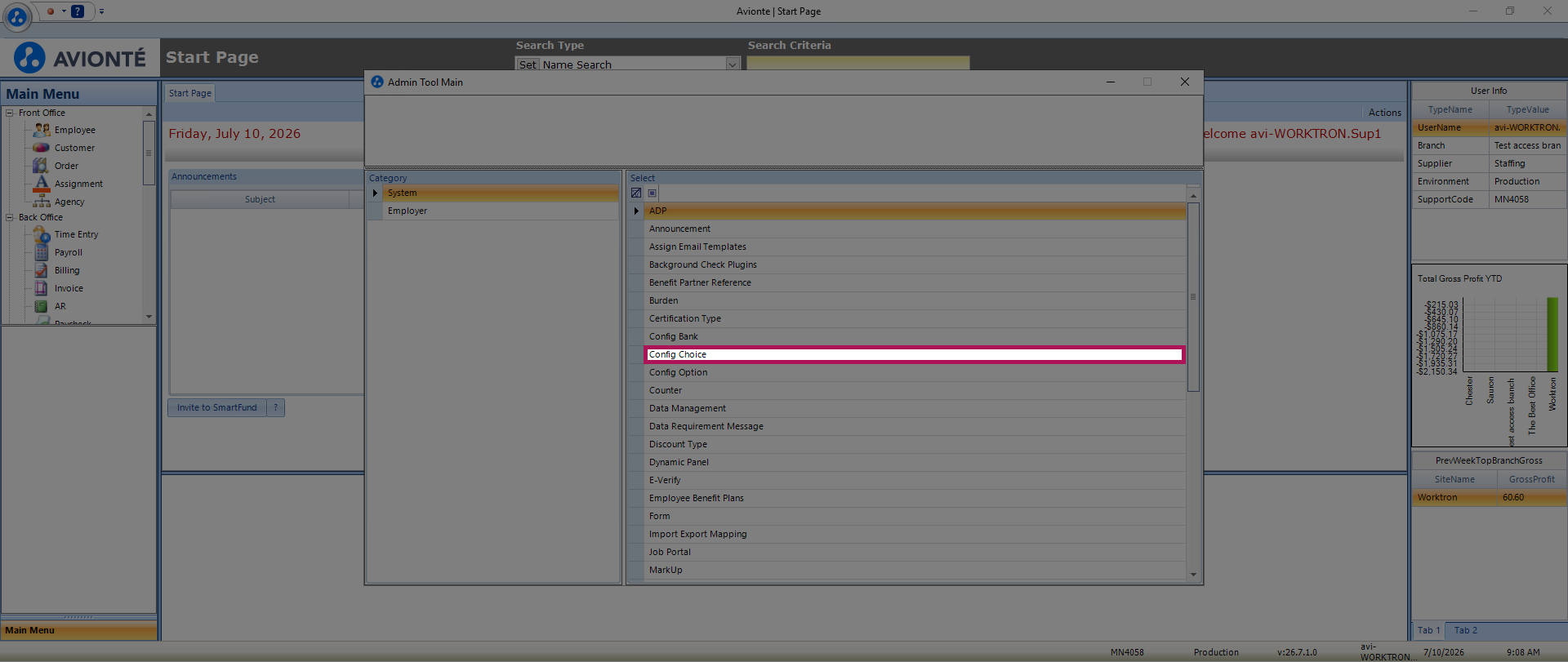Select Announcement in the Select list
Image resolution: width=1568 pixels, height=662 pixels.
coord(915,229)
